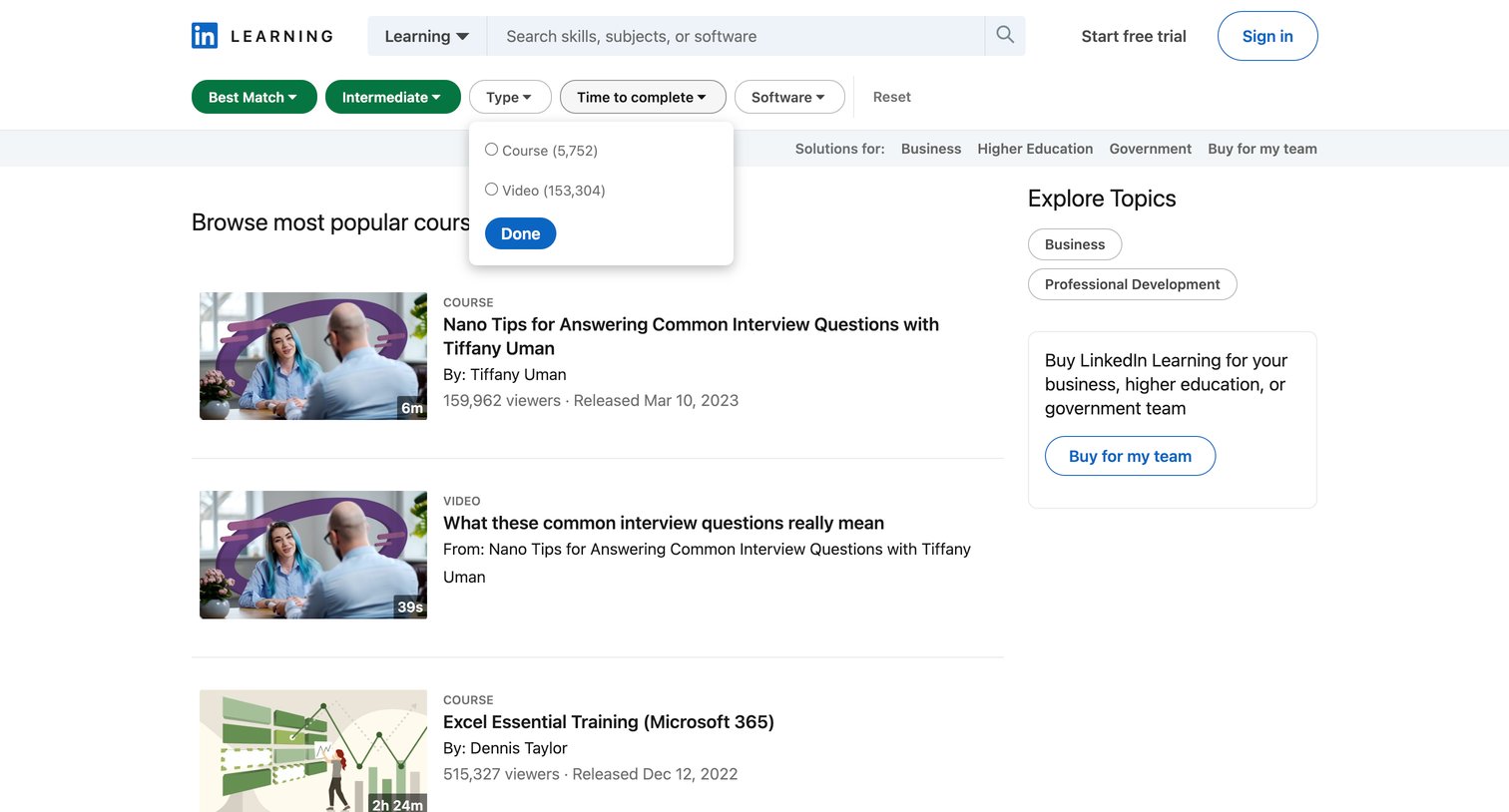Image resolution: width=1509 pixels, height=812 pixels.
Task: Open the 39s interview video thumbnail
Action: pos(313,555)
